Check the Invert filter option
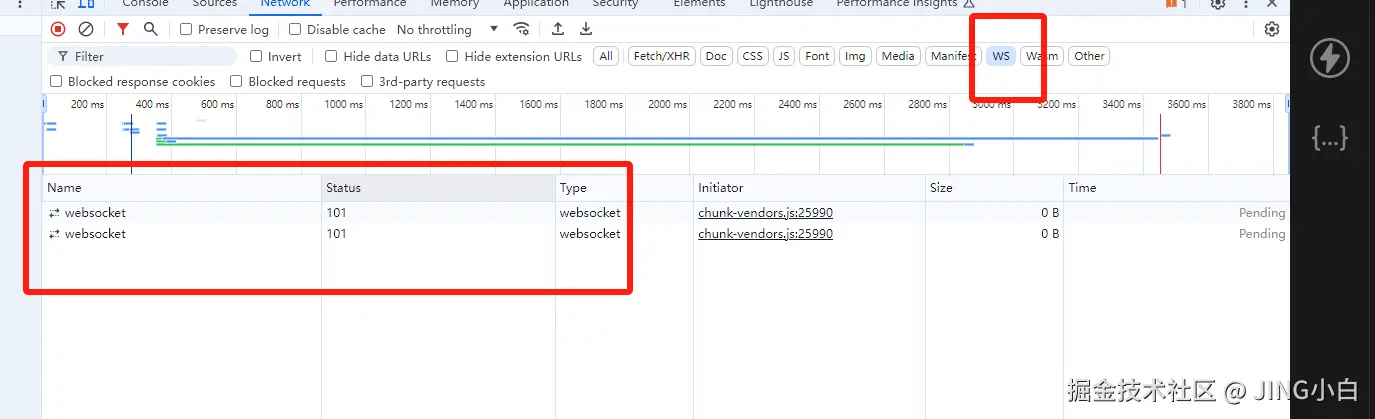This screenshot has width=1375, height=419. (x=256, y=56)
